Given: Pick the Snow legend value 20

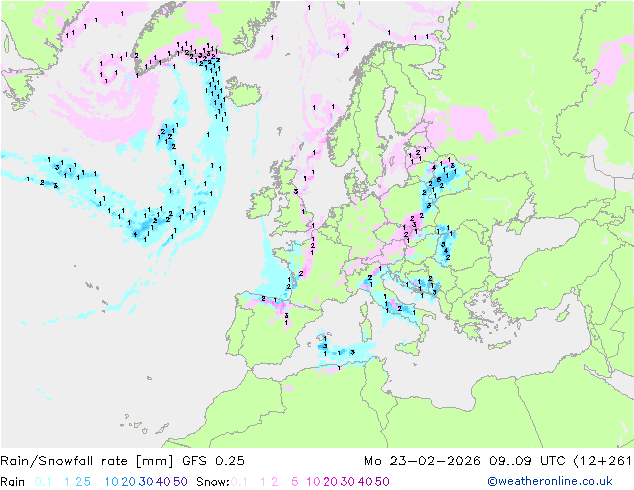Looking at the screenshot, I should (330, 482).
